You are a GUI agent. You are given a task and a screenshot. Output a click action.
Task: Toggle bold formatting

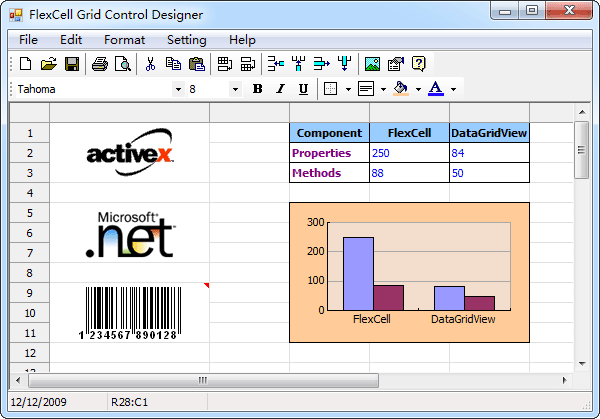coord(258,89)
